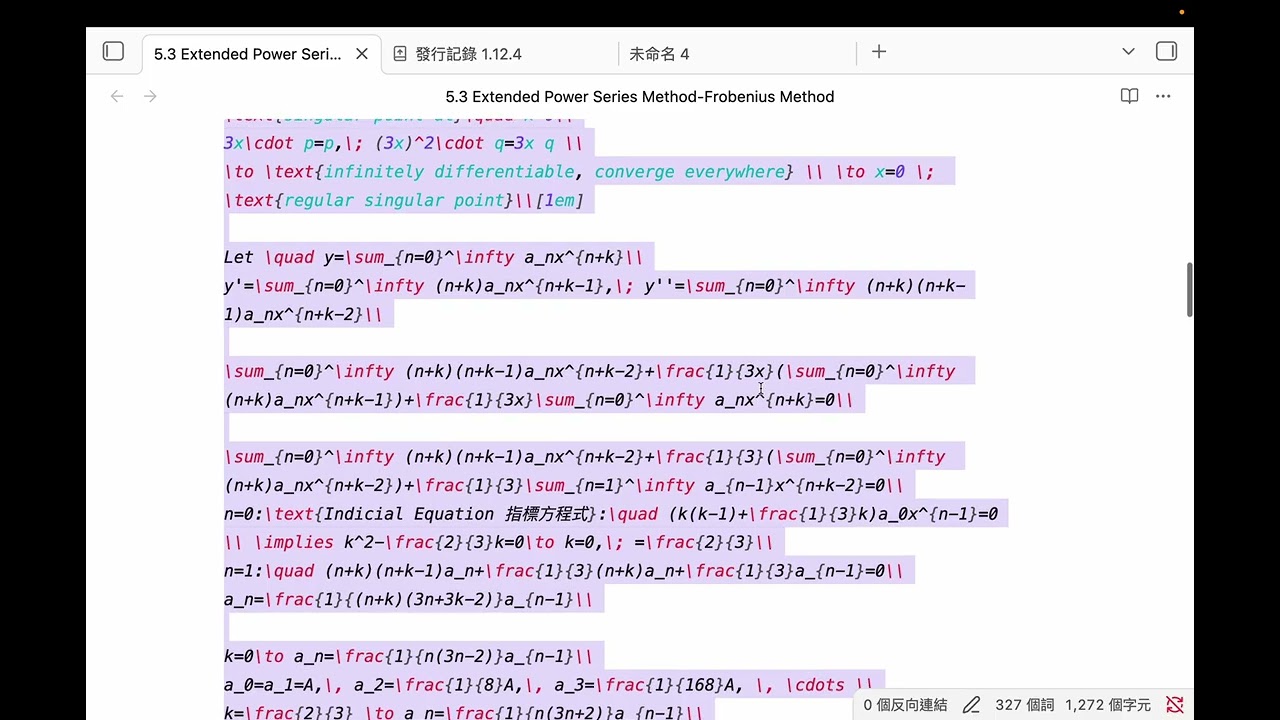
Task: Click the 'regular singular point' text line
Action: tap(403, 200)
